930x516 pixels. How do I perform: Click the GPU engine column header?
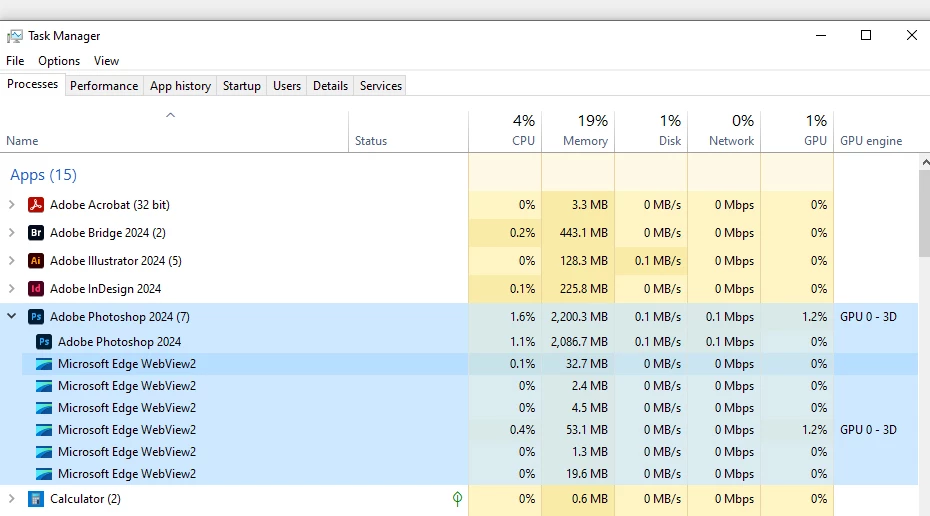876,132
